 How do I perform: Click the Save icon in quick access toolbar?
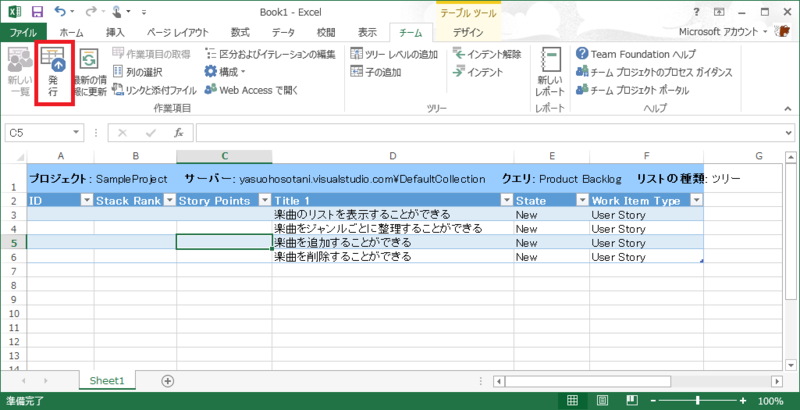point(37,12)
